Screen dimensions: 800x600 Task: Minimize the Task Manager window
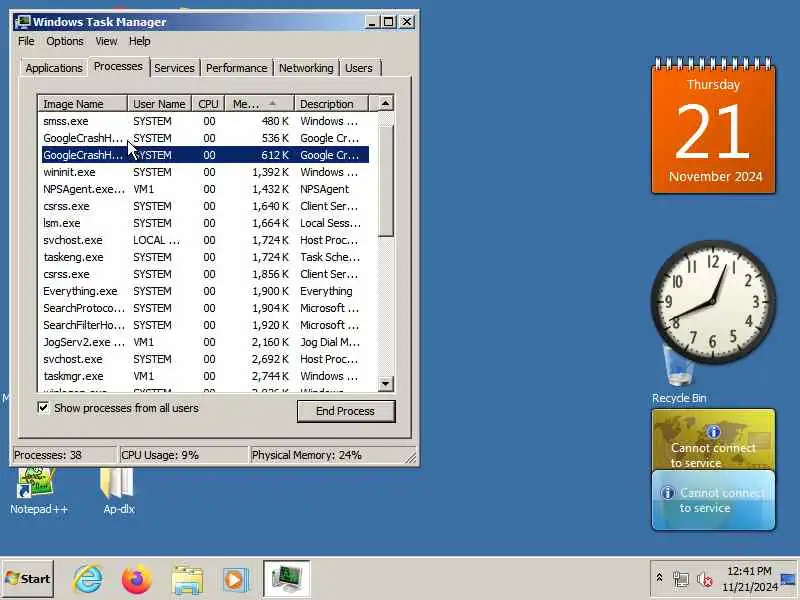tap(372, 22)
